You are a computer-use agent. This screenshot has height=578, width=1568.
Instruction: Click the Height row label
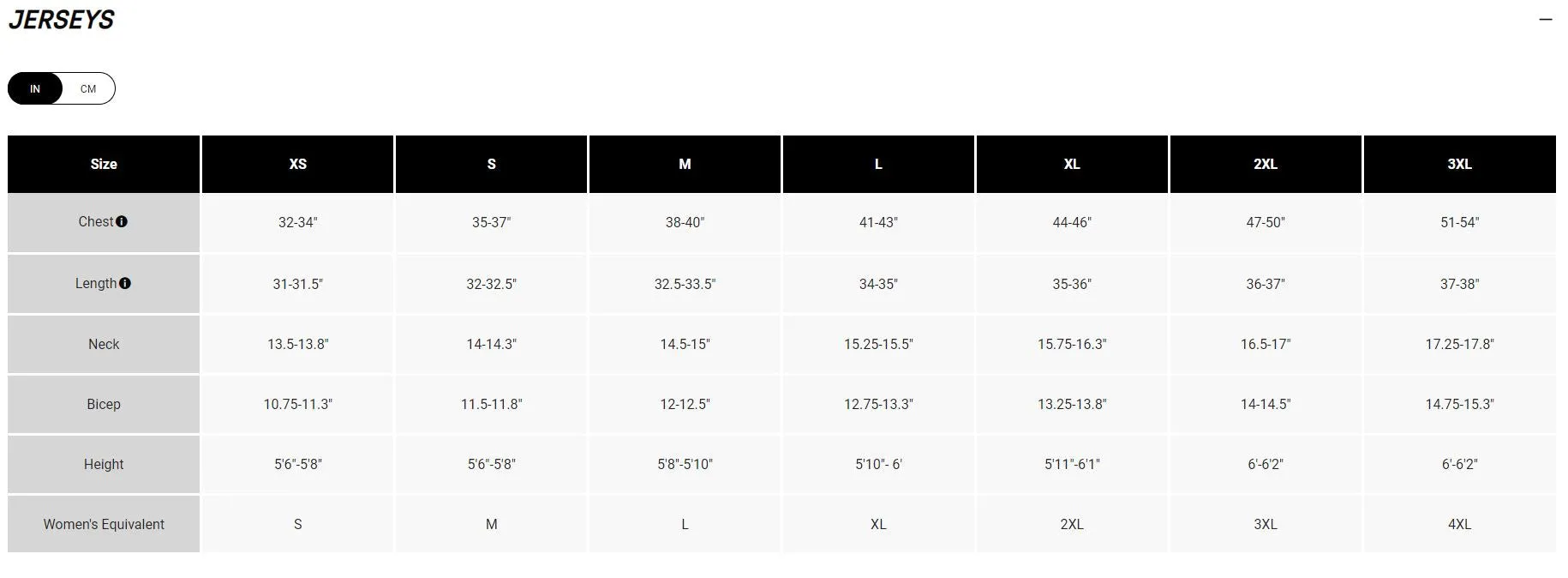(x=104, y=464)
